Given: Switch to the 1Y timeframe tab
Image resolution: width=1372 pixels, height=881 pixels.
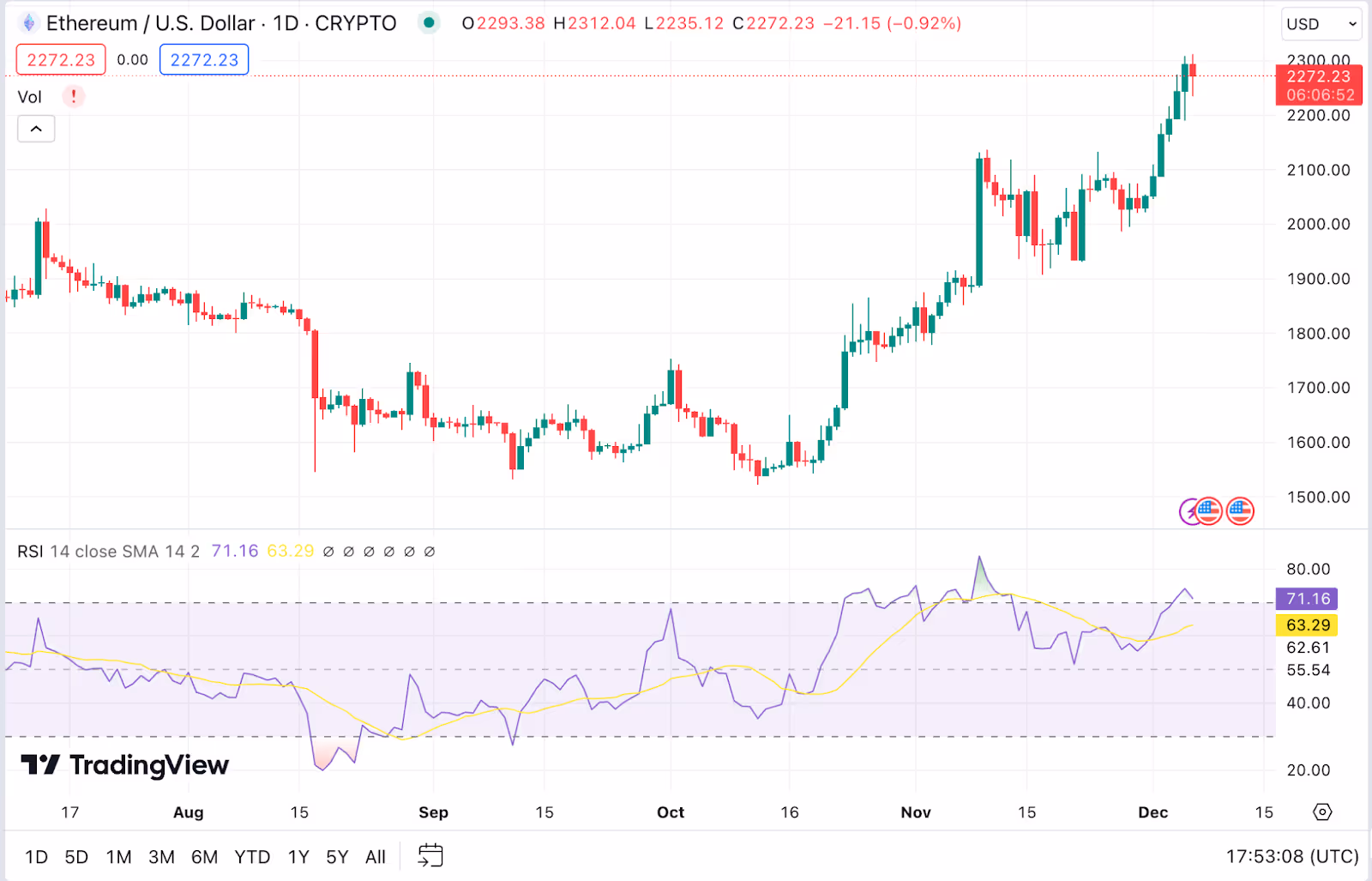Looking at the screenshot, I should pos(298,856).
